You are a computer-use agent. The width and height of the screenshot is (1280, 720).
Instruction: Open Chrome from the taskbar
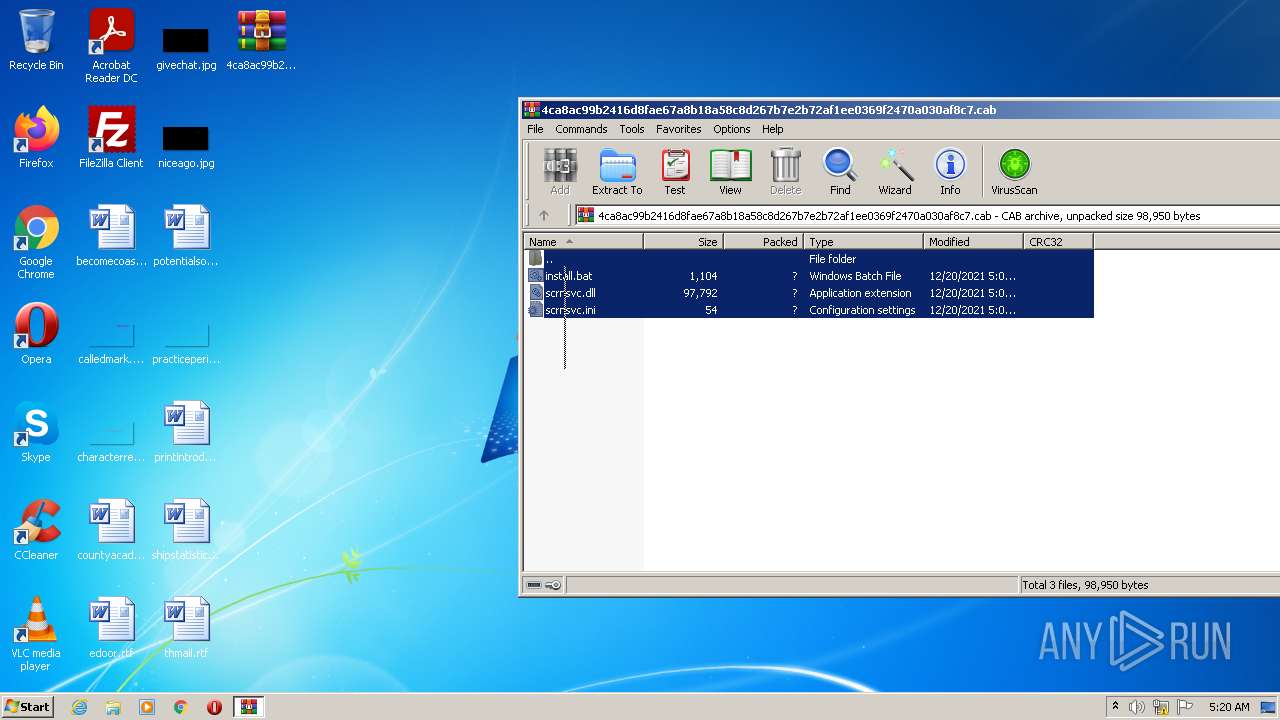pos(181,707)
